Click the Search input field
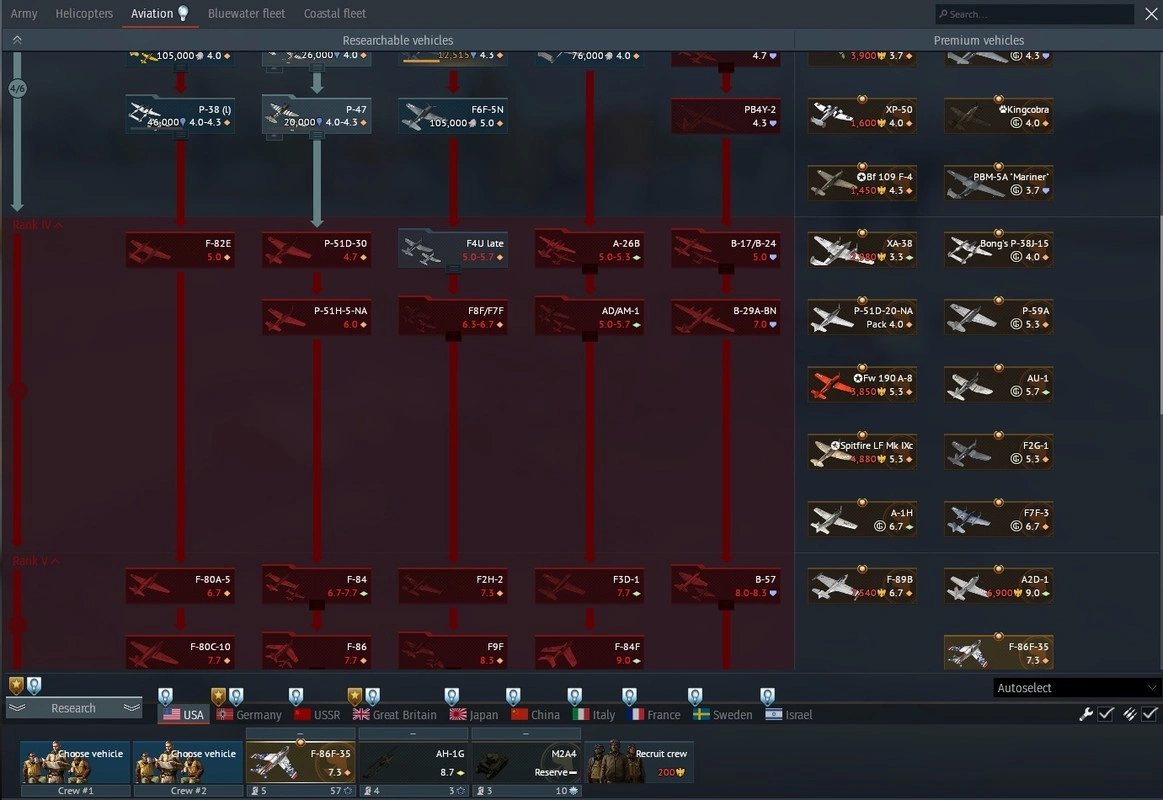The height and width of the screenshot is (800, 1163). pos(1034,14)
